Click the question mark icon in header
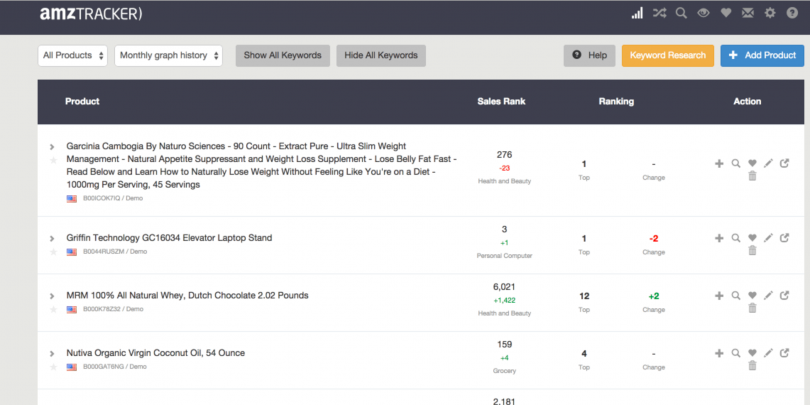 click(x=792, y=13)
